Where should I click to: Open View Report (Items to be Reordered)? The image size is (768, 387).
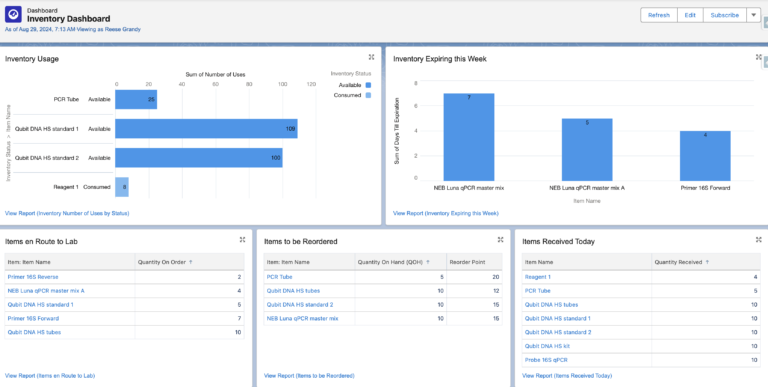click(309, 376)
